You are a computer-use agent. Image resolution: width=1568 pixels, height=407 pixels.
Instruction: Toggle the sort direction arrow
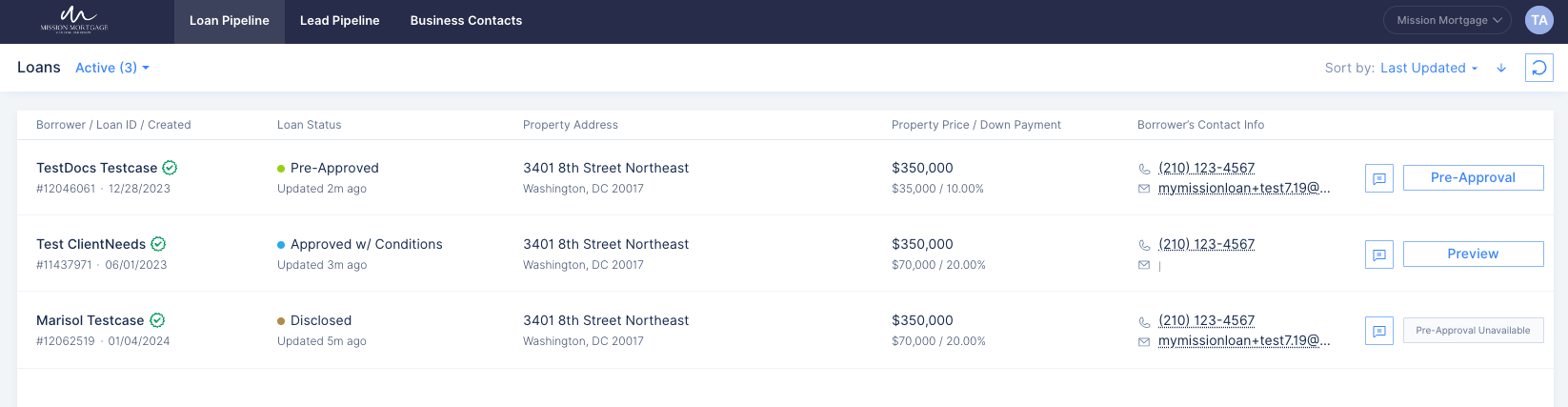point(1501,69)
